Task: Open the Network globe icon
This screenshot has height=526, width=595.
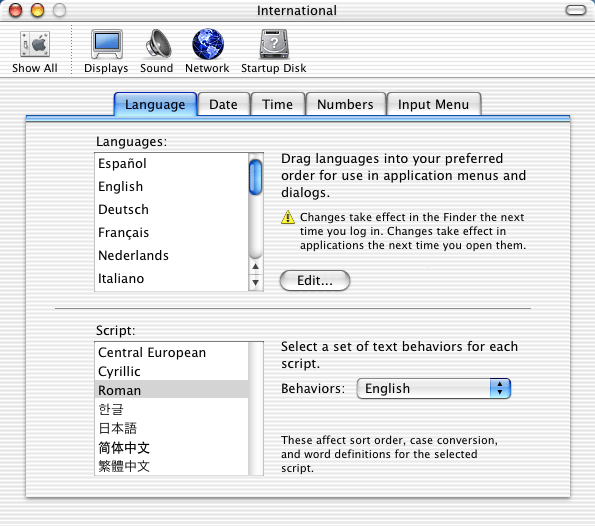Action: click(x=208, y=44)
